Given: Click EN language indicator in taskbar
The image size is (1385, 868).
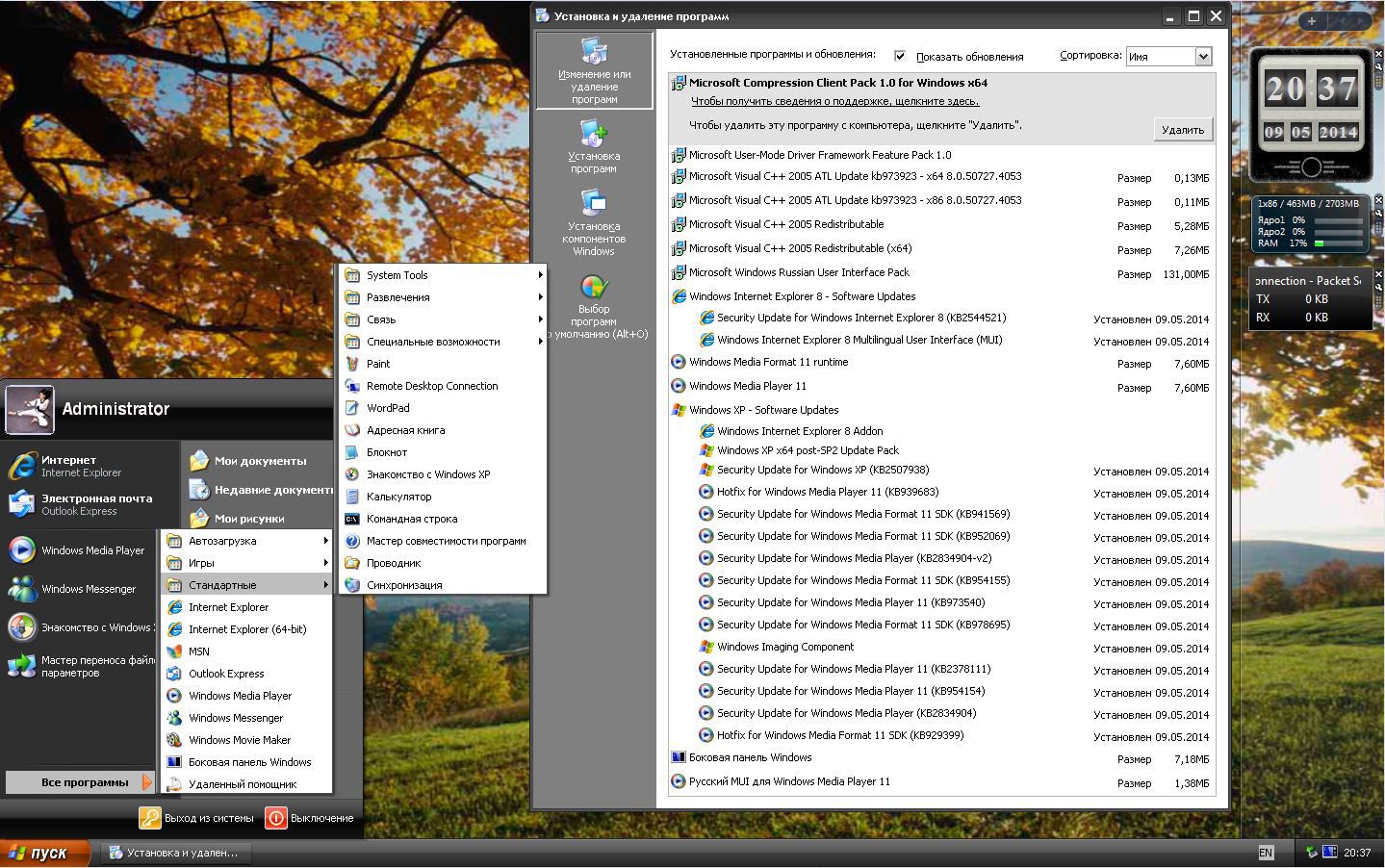Looking at the screenshot, I should coord(1266,853).
